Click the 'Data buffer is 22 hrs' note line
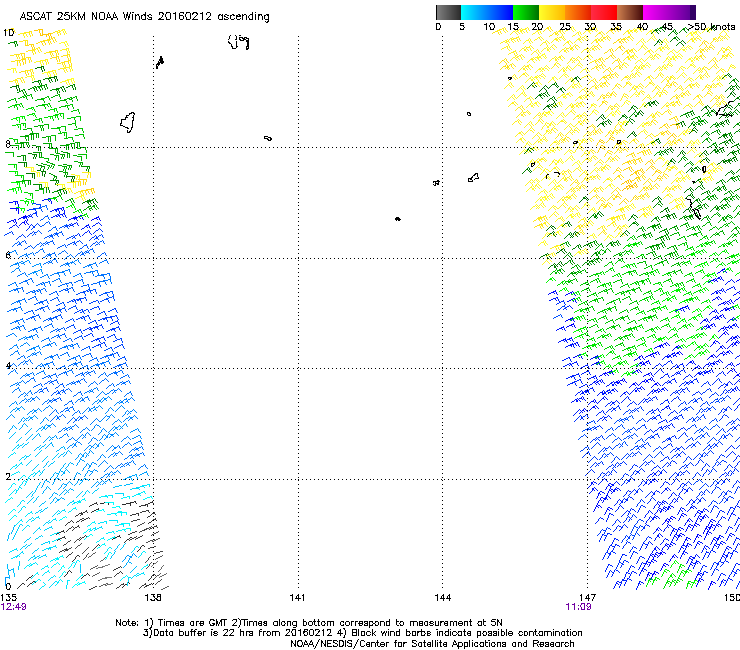740x650 pixels. click(362, 633)
